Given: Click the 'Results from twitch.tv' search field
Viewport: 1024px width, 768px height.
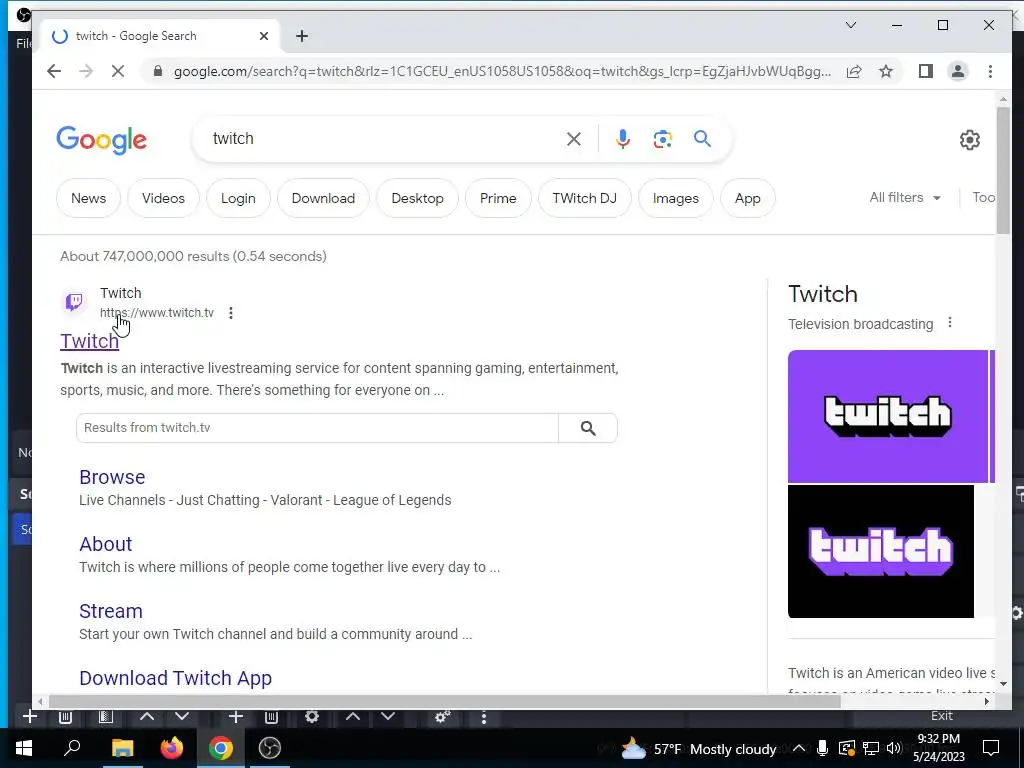Looking at the screenshot, I should pos(317,428).
